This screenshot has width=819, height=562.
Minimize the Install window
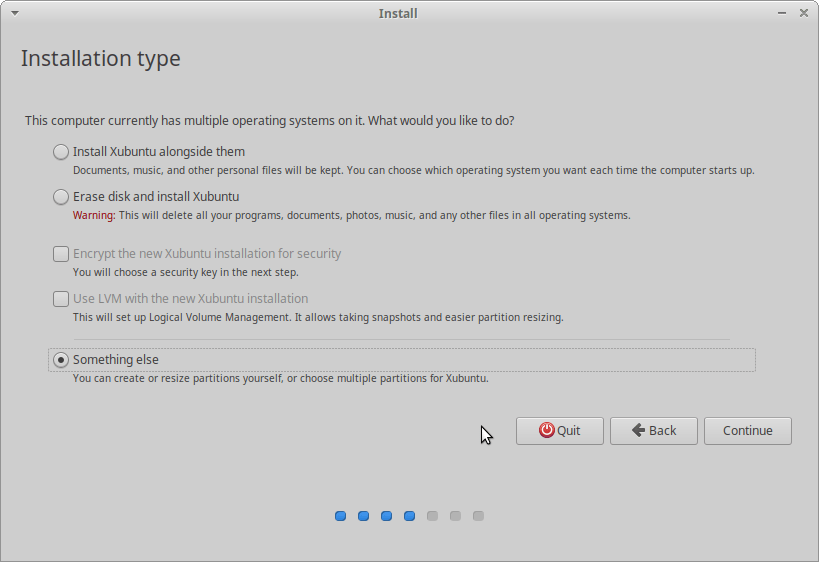coord(781,13)
